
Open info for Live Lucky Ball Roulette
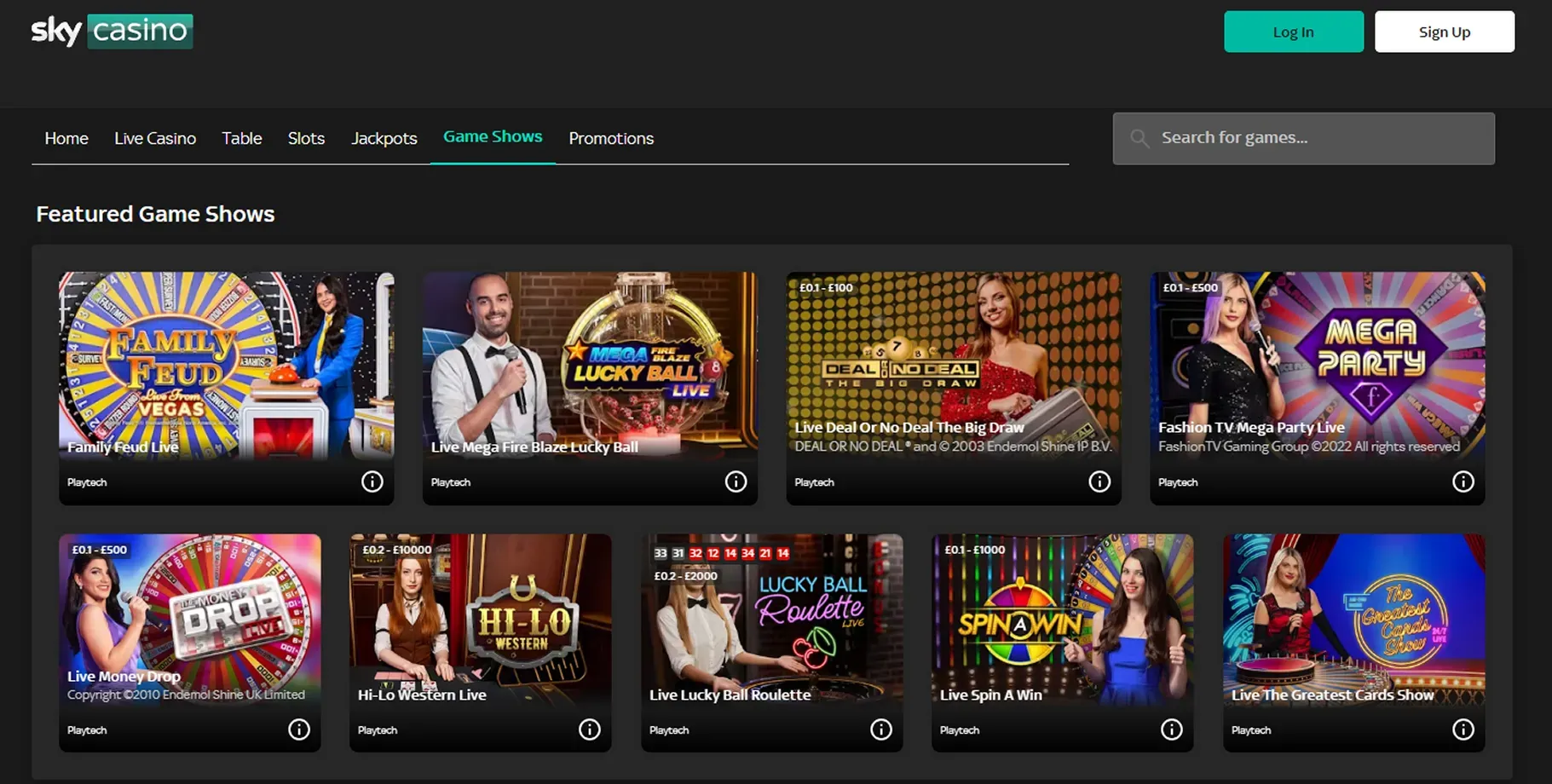pyautogui.click(x=881, y=729)
